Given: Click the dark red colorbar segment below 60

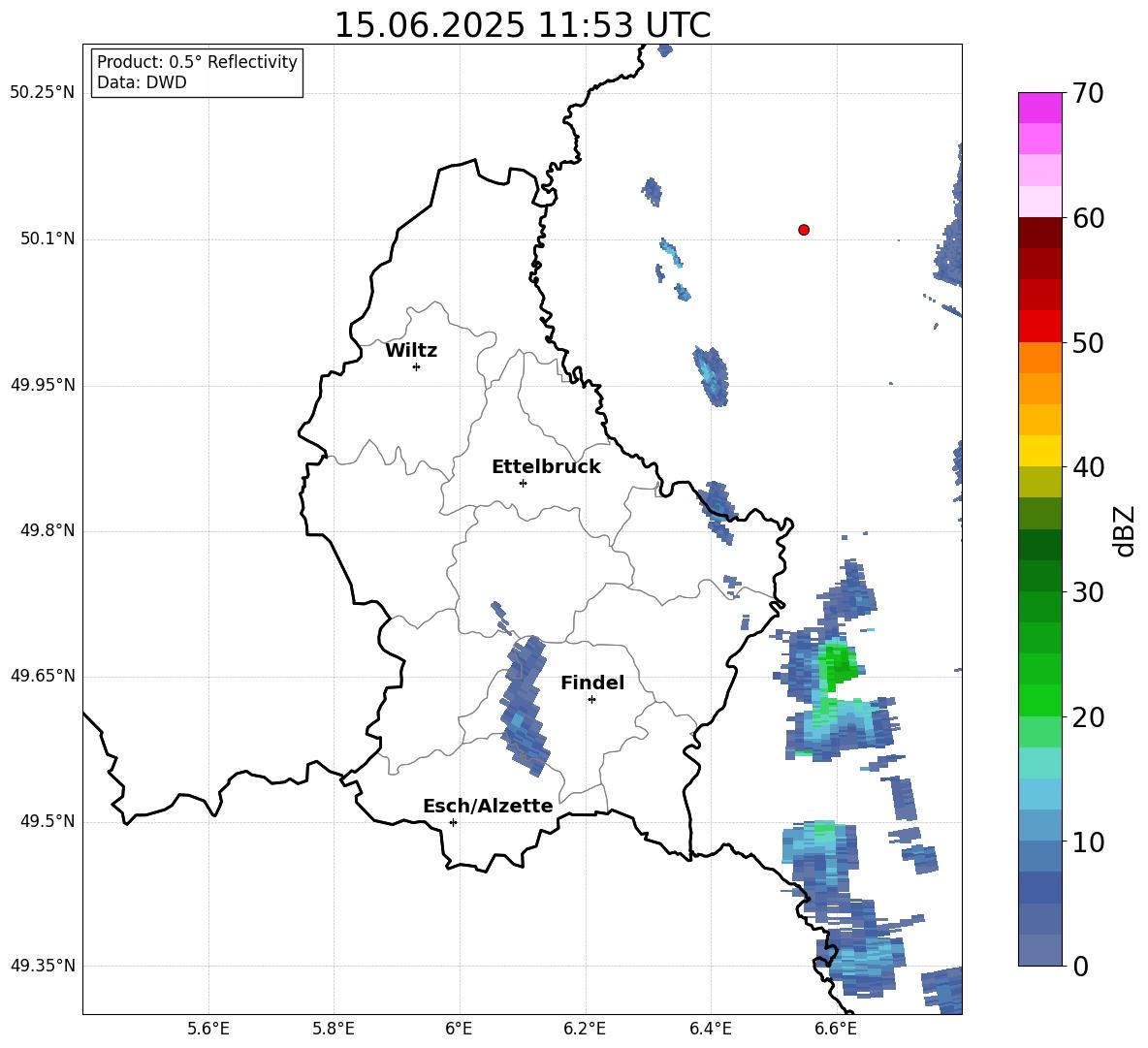Looking at the screenshot, I should pos(1039,233).
